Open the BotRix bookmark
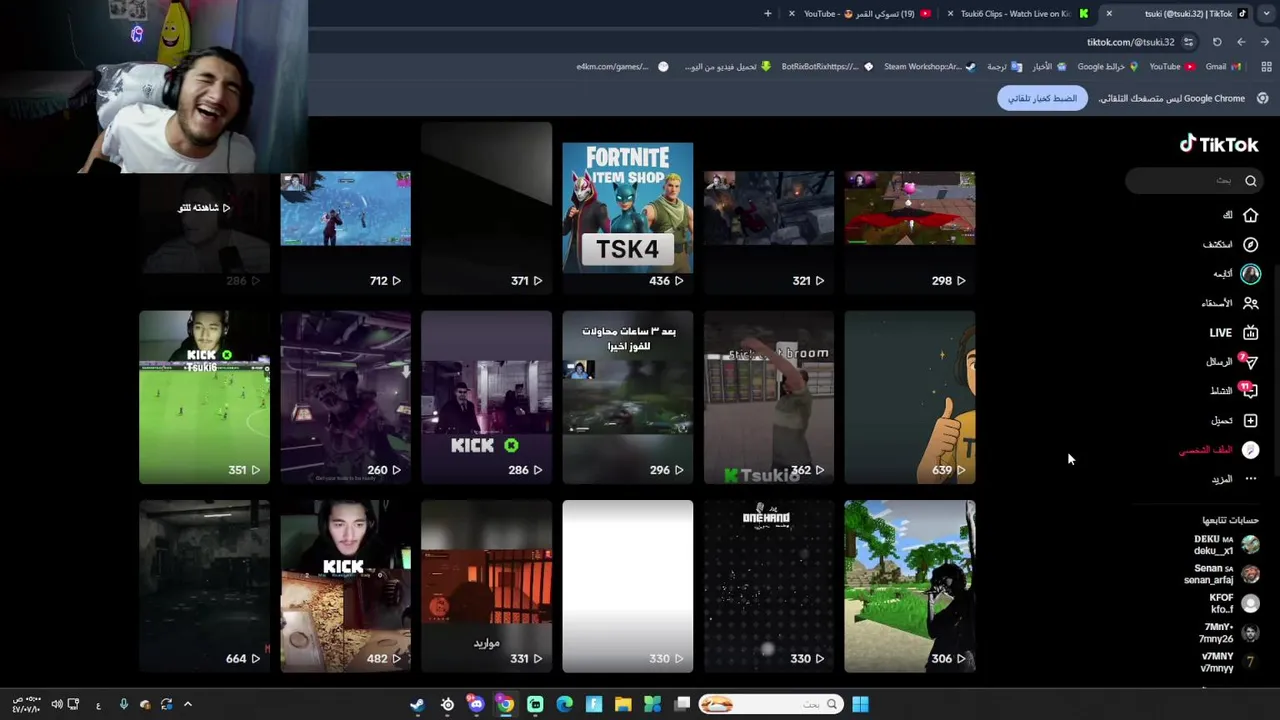 click(x=826, y=66)
